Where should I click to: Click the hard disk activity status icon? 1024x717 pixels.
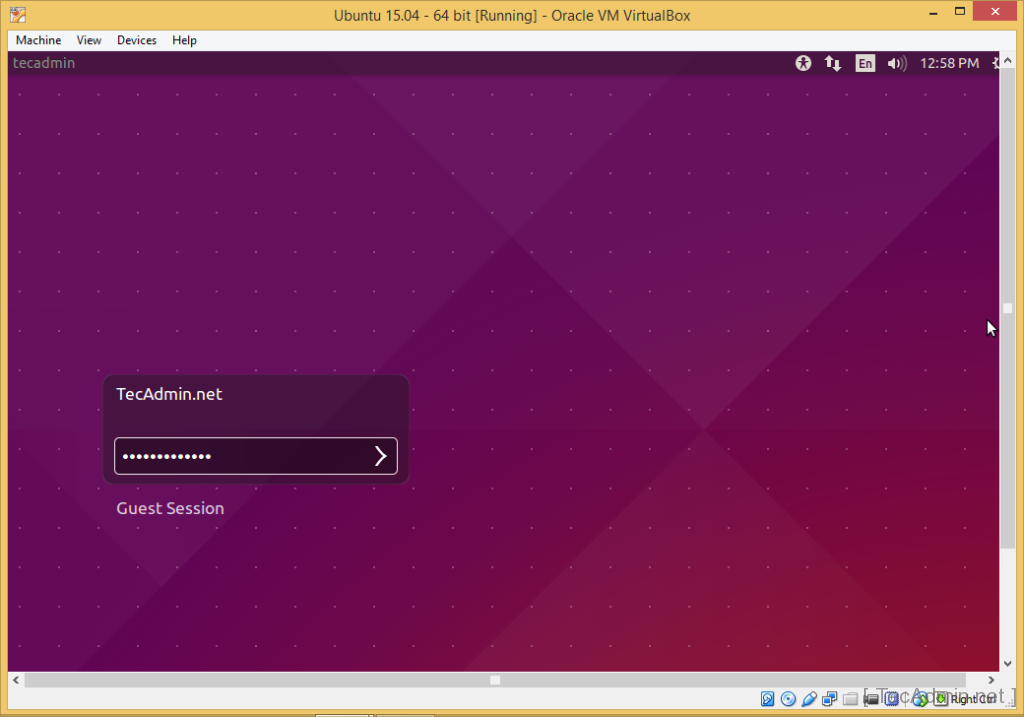click(x=768, y=698)
